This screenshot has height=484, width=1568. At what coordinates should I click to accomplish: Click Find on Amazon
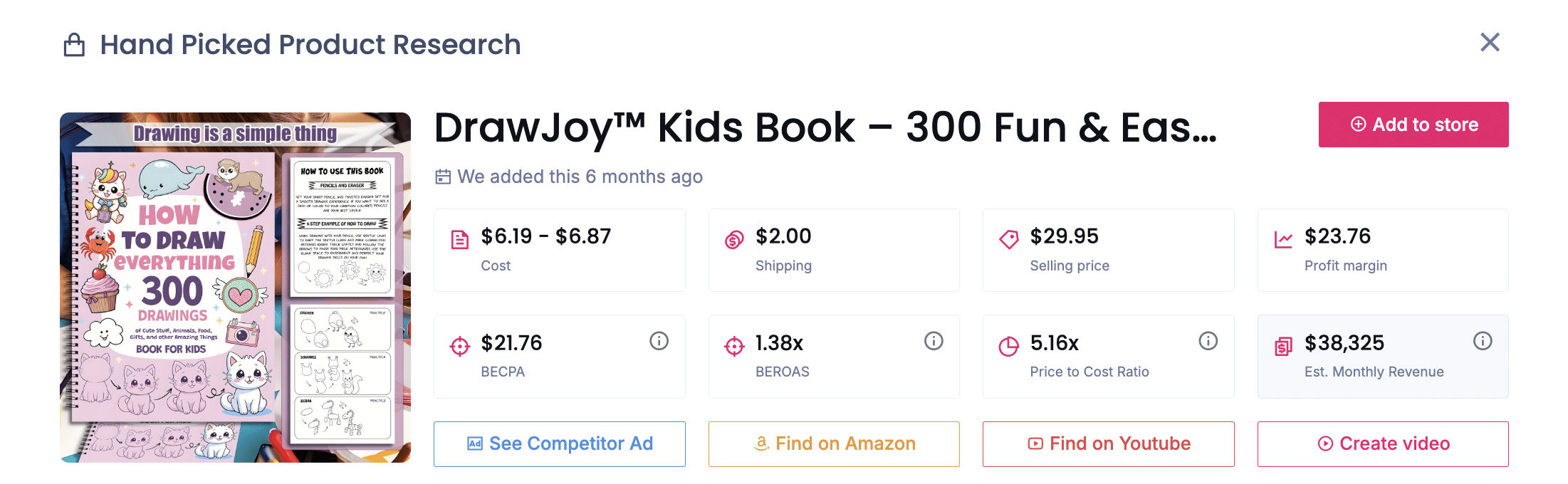834,443
